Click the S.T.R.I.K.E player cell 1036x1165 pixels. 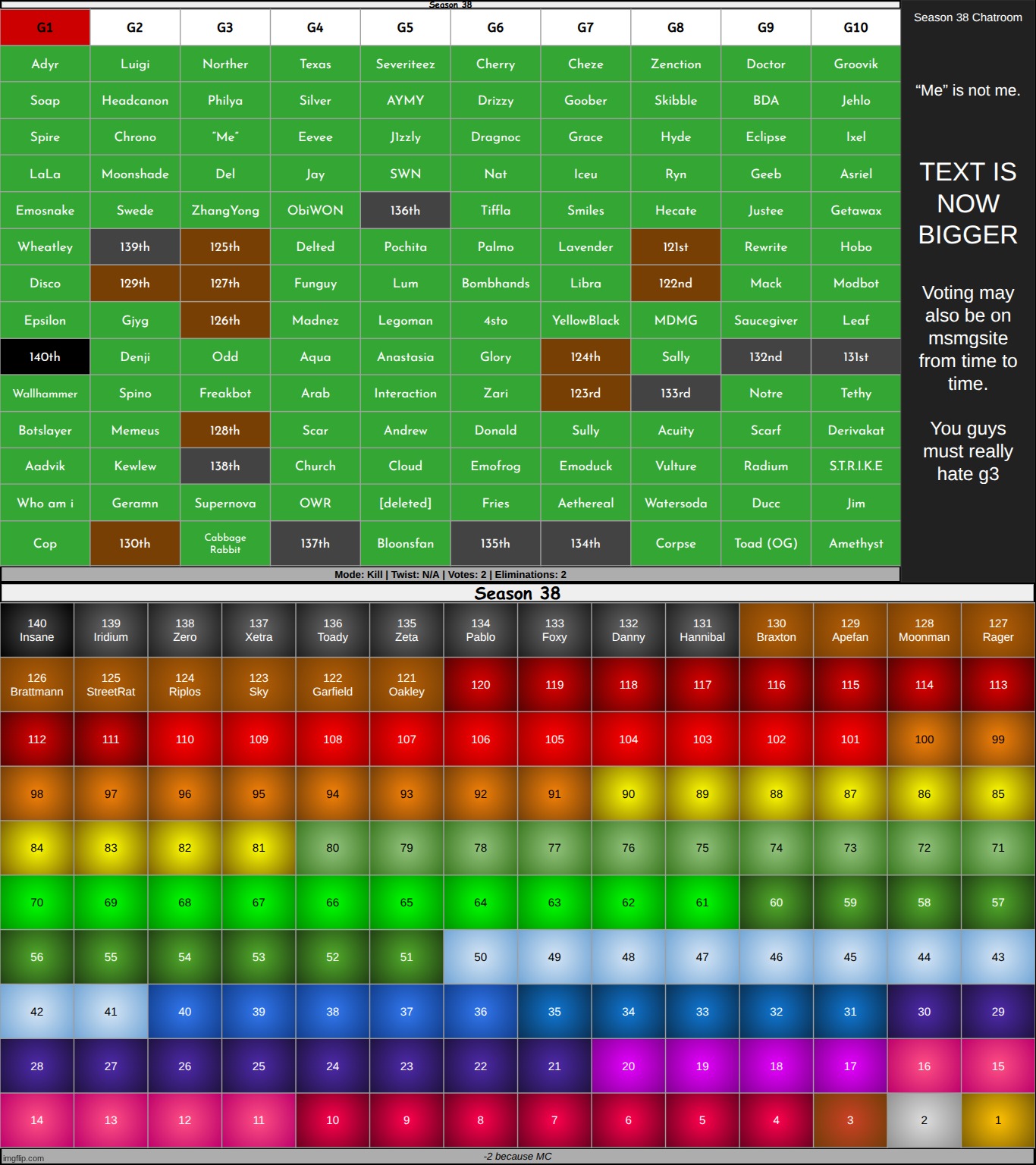coord(855,466)
